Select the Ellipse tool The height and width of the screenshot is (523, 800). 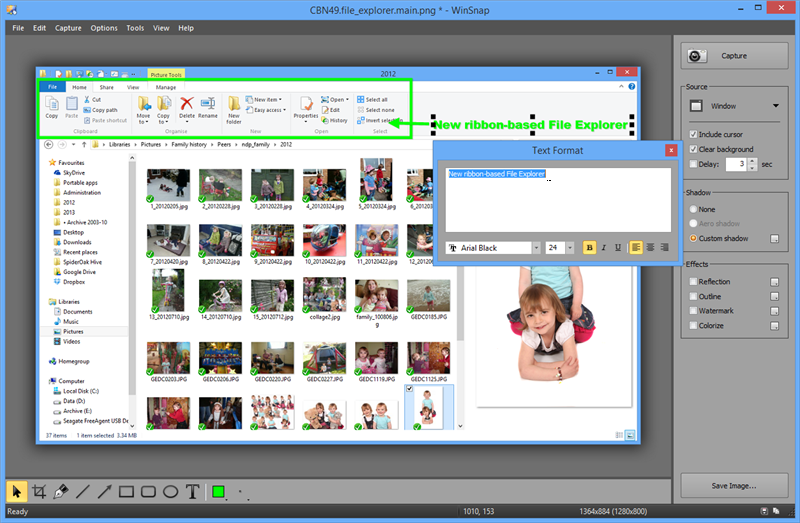(x=171, y=492)
